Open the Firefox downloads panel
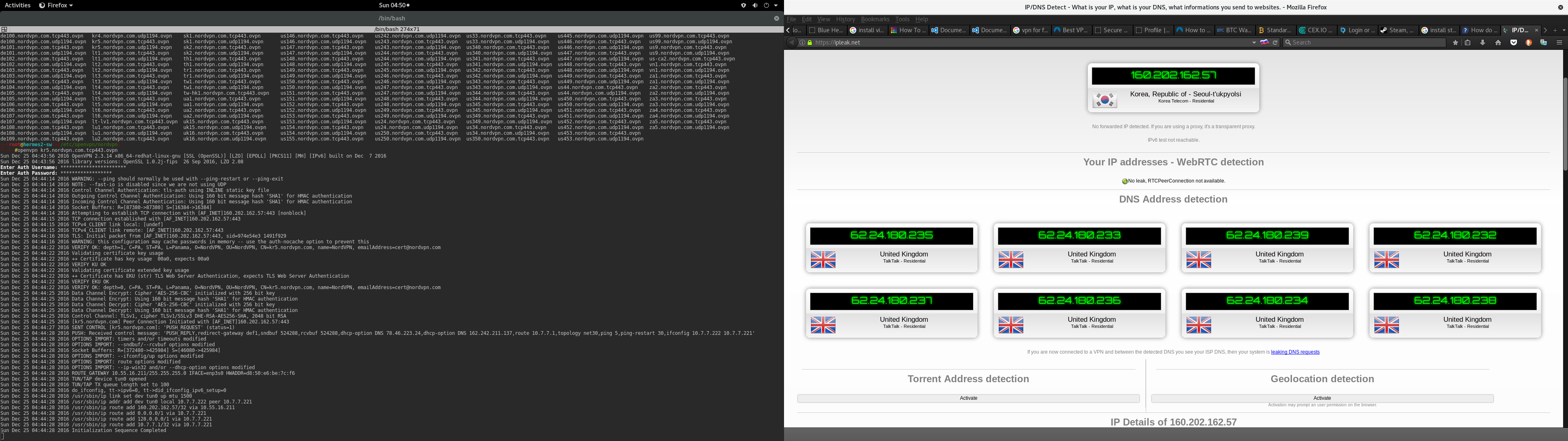 coord(1483,42)
